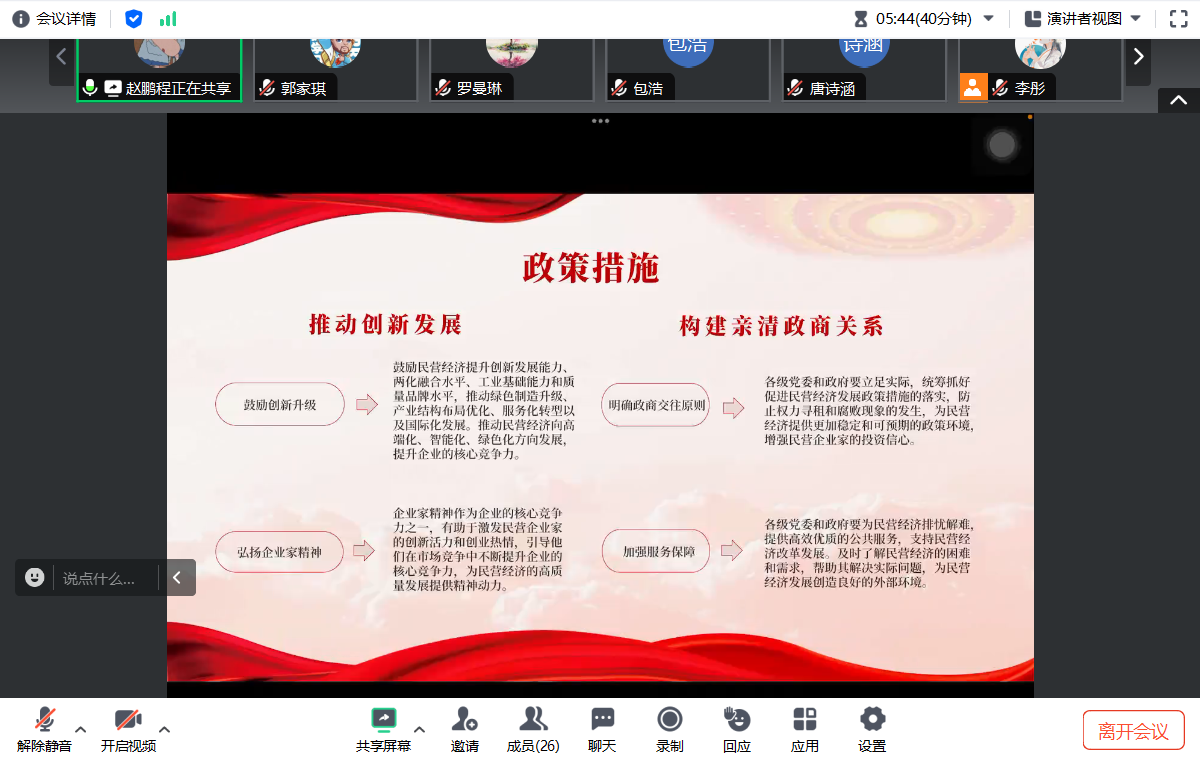Click the emoji icon in the chat box
1200x762 pixels.
click(x=36, y=577)
